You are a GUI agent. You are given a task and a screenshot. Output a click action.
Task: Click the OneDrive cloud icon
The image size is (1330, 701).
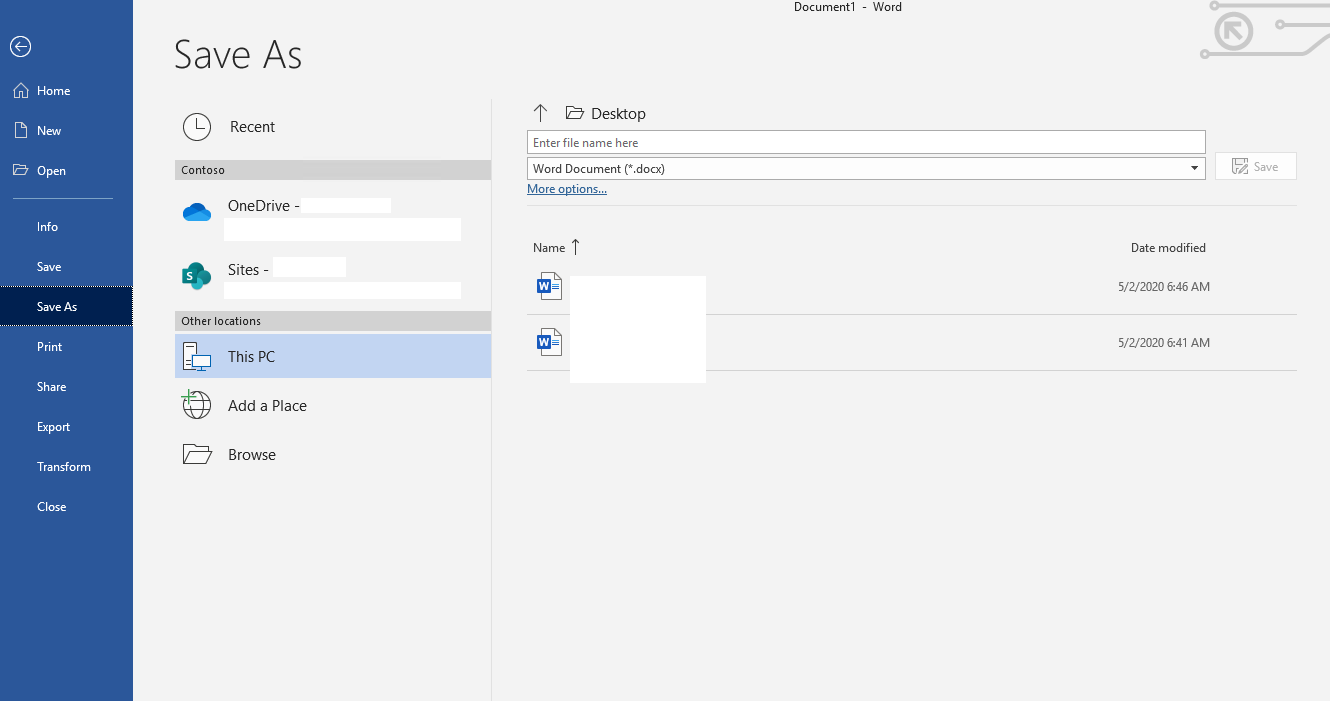pos(197,212)
